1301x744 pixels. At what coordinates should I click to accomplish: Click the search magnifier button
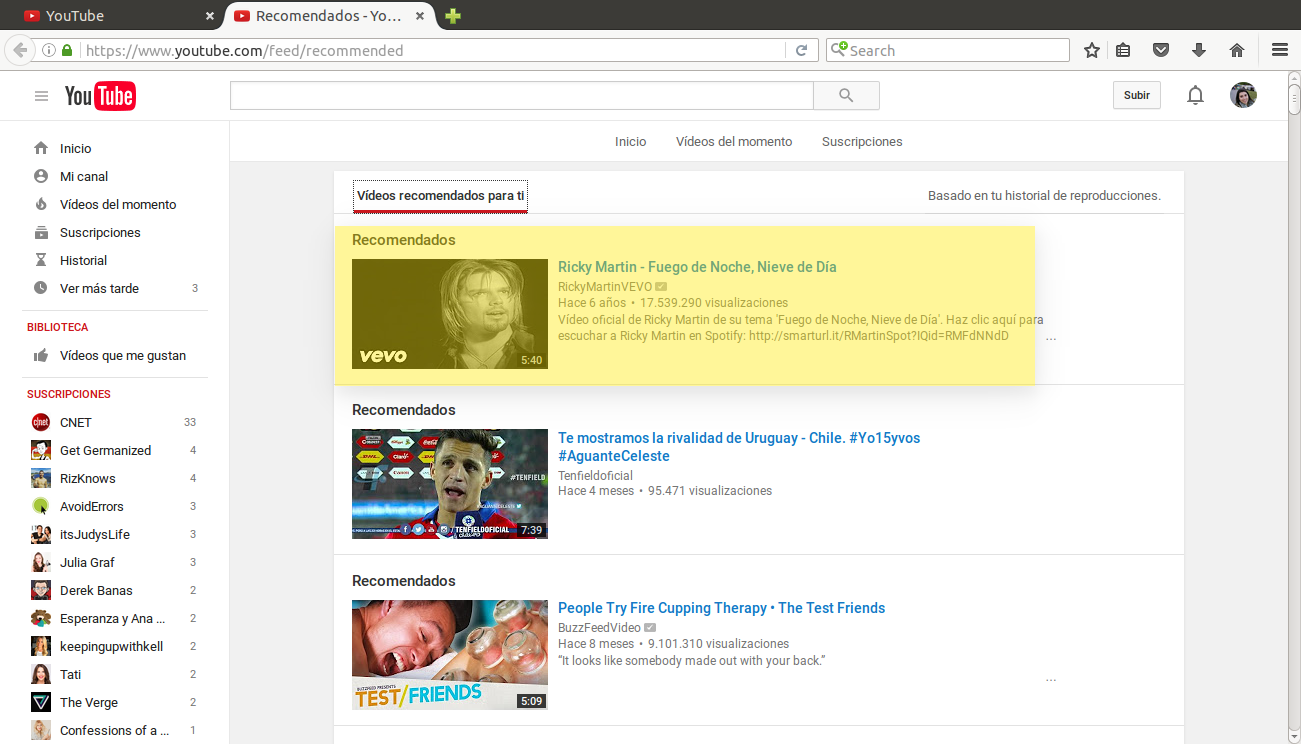click(x=846, y=96)
